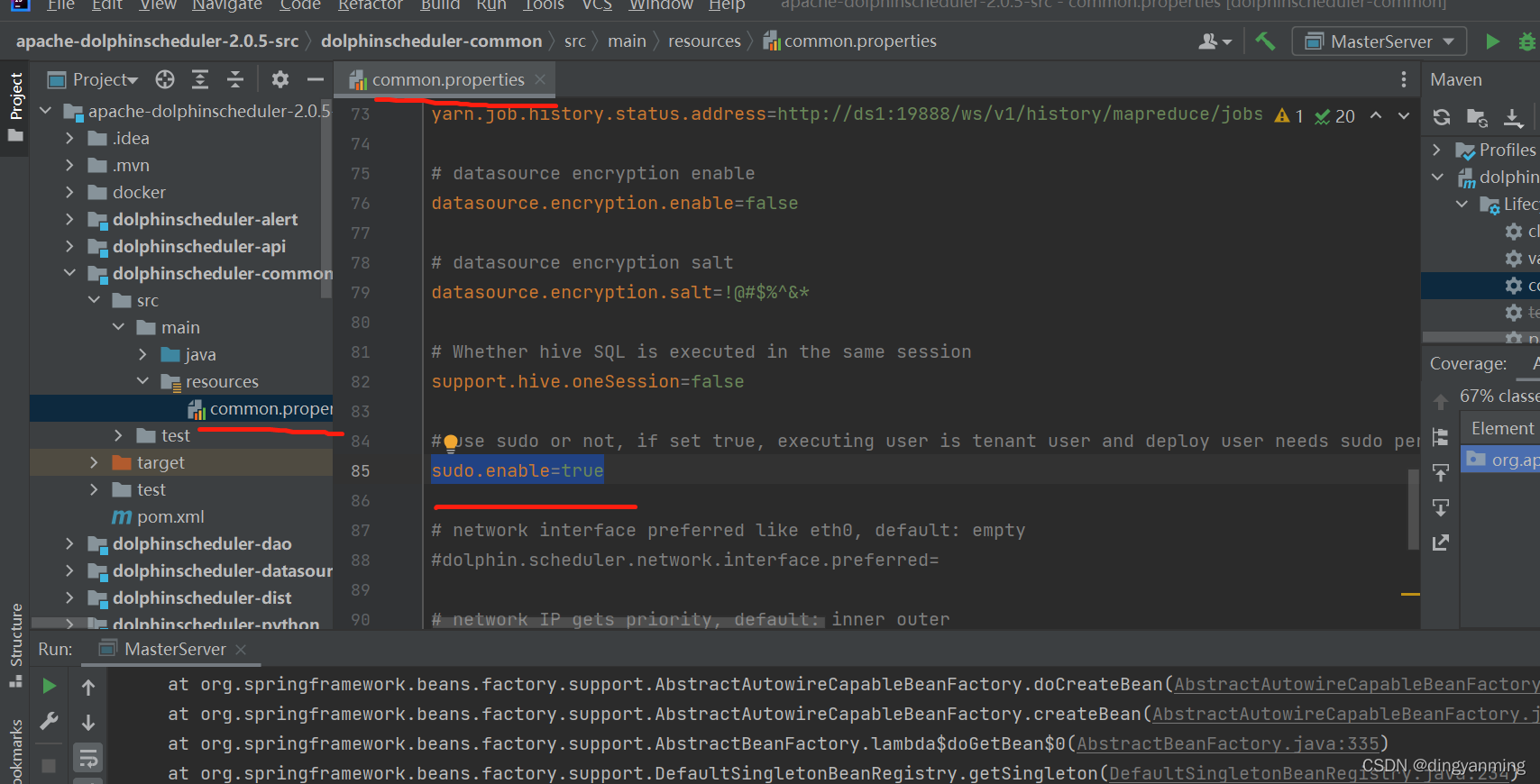
Task: Place cursor on sudo.enable=true line
Action: pos(518,471)
